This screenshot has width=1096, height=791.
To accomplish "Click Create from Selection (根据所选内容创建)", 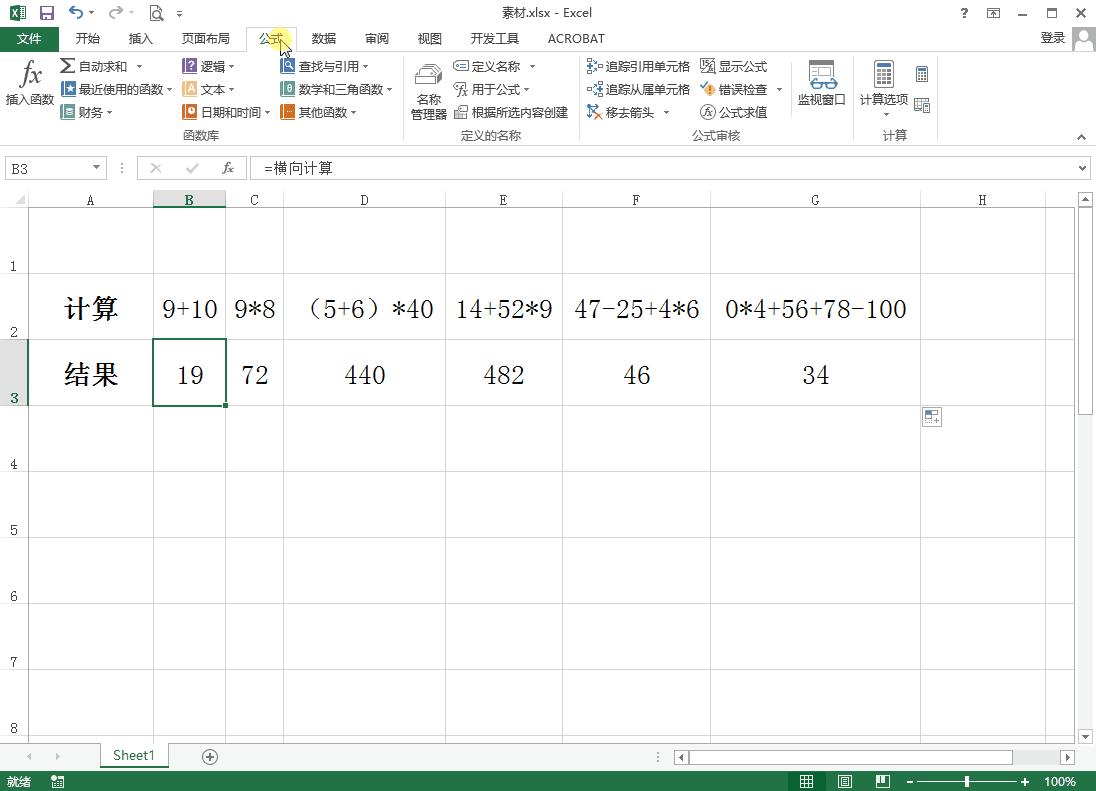I will (x=510, y=112).
